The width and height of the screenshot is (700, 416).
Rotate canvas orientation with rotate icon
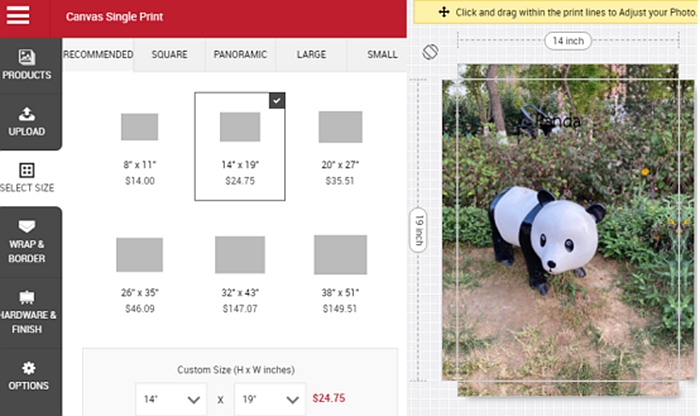point(430,52)
